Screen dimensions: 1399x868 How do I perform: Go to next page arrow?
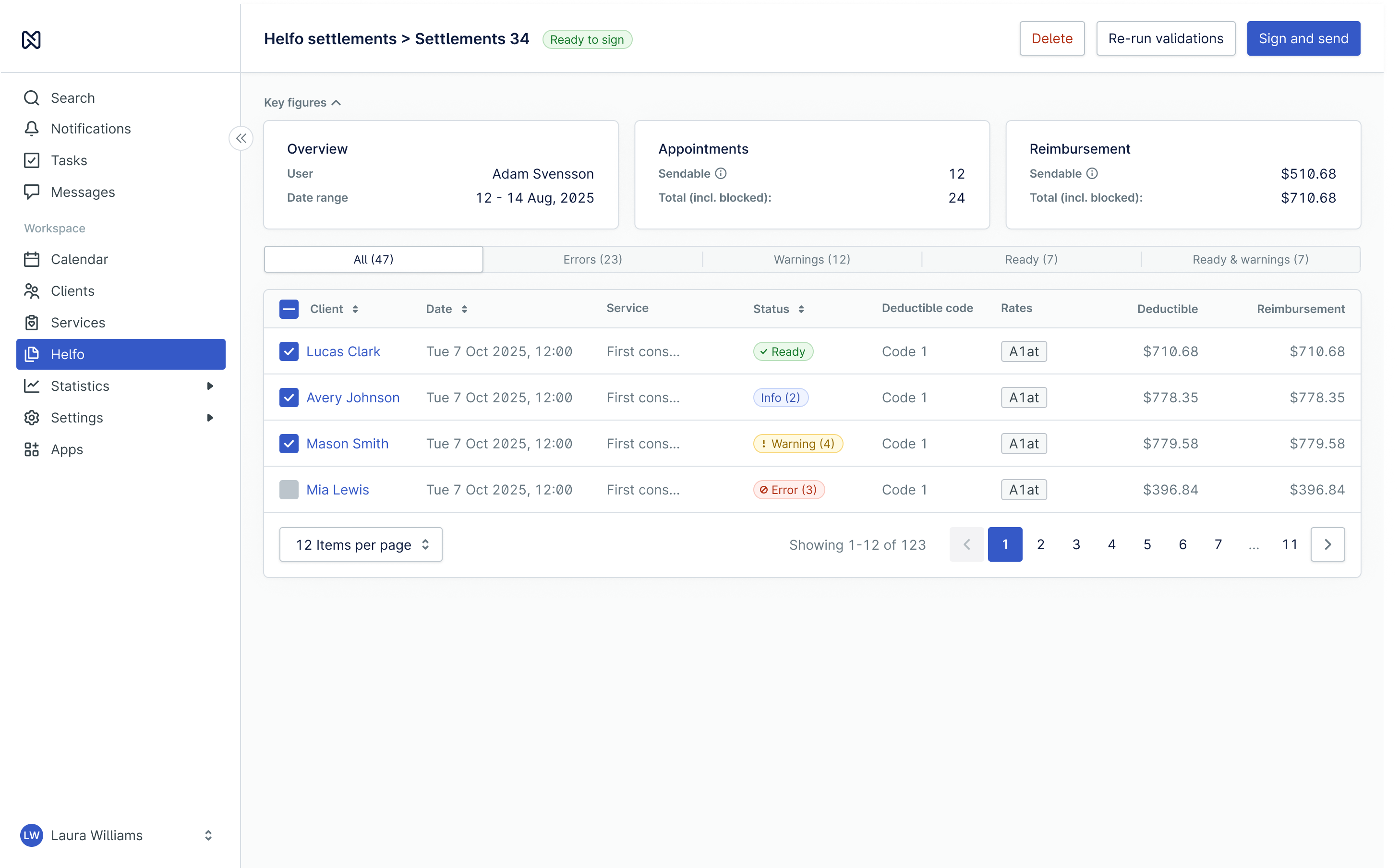(x=1327, y=544)
